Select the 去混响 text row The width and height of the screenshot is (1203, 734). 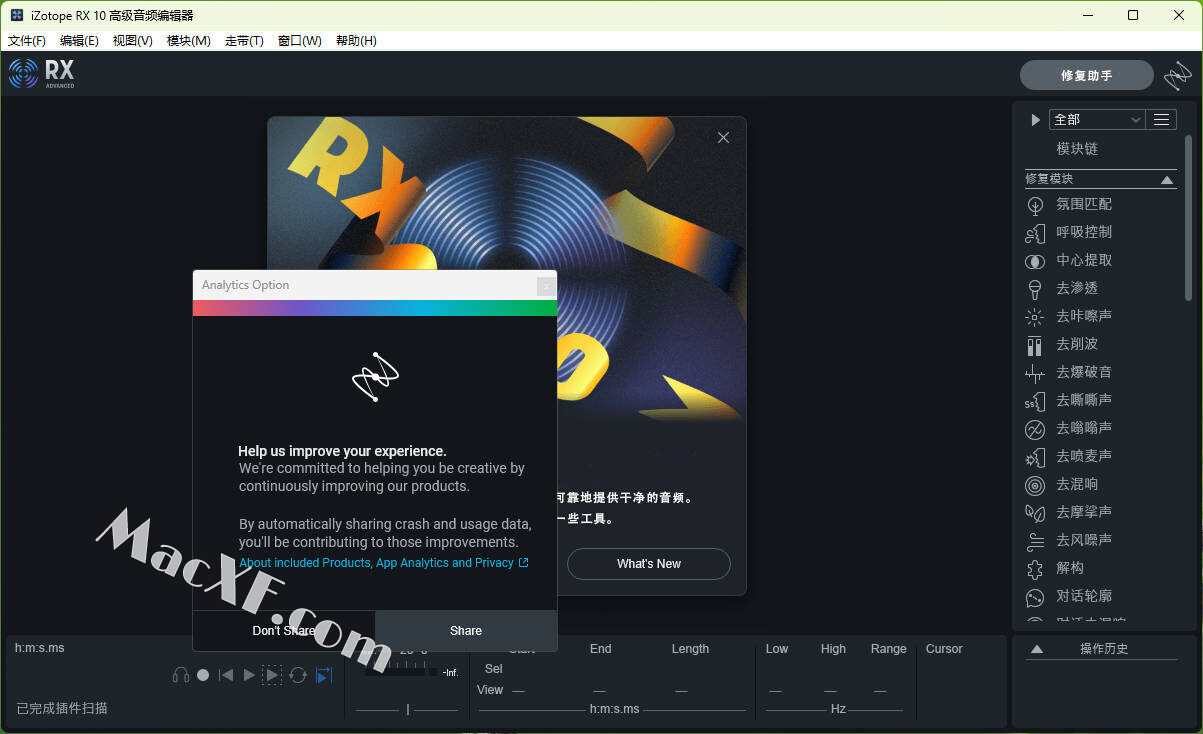pyautogui.click(x=1077, y=484)
